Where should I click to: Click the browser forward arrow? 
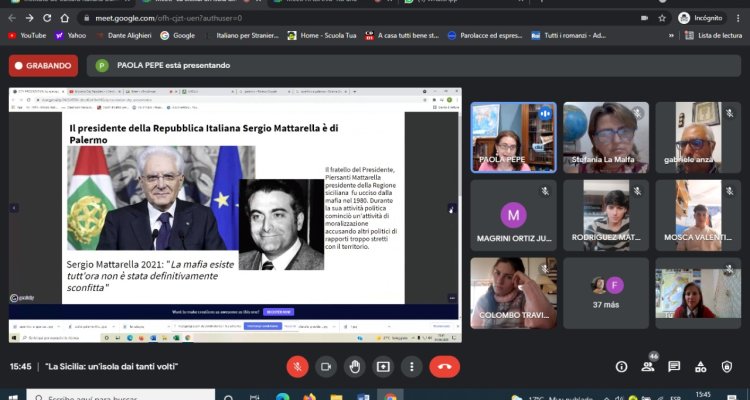tap(30, 18)
